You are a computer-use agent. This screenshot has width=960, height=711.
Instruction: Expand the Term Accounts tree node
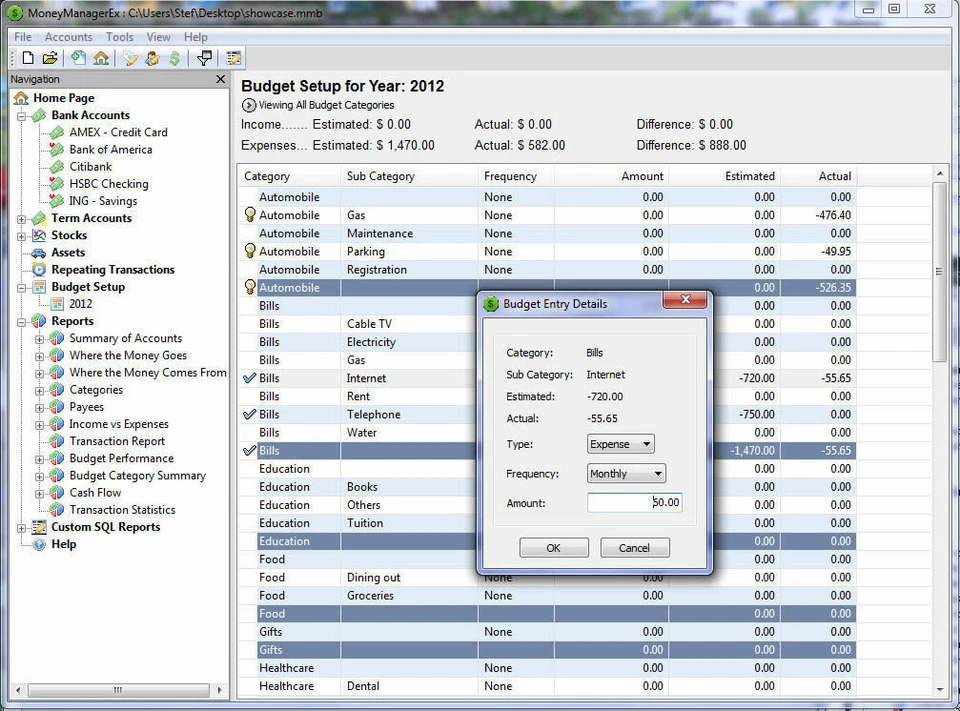[x=21, y=218]
